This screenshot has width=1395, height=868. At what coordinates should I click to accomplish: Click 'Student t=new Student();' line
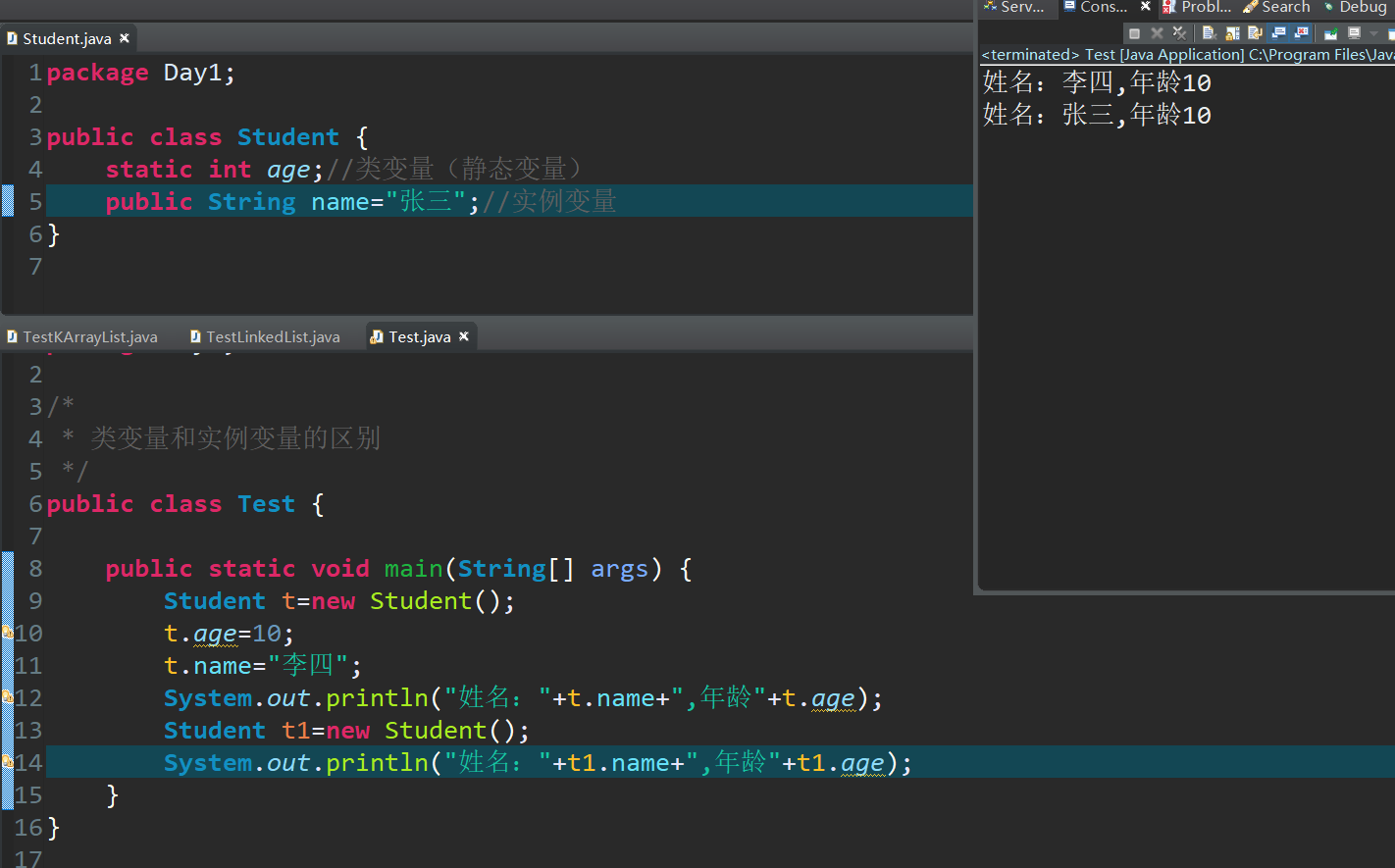339,601
